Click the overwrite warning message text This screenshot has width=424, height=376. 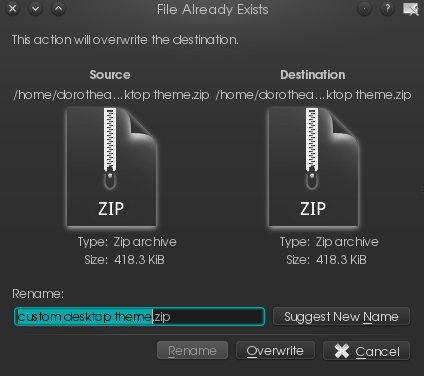[x=125, y=40]
